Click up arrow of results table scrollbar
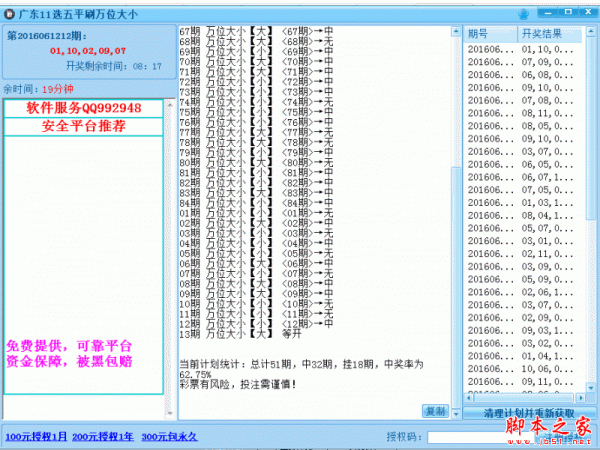Image resolution: width=600 pixels, height=450 pixels. pos(590,31)
